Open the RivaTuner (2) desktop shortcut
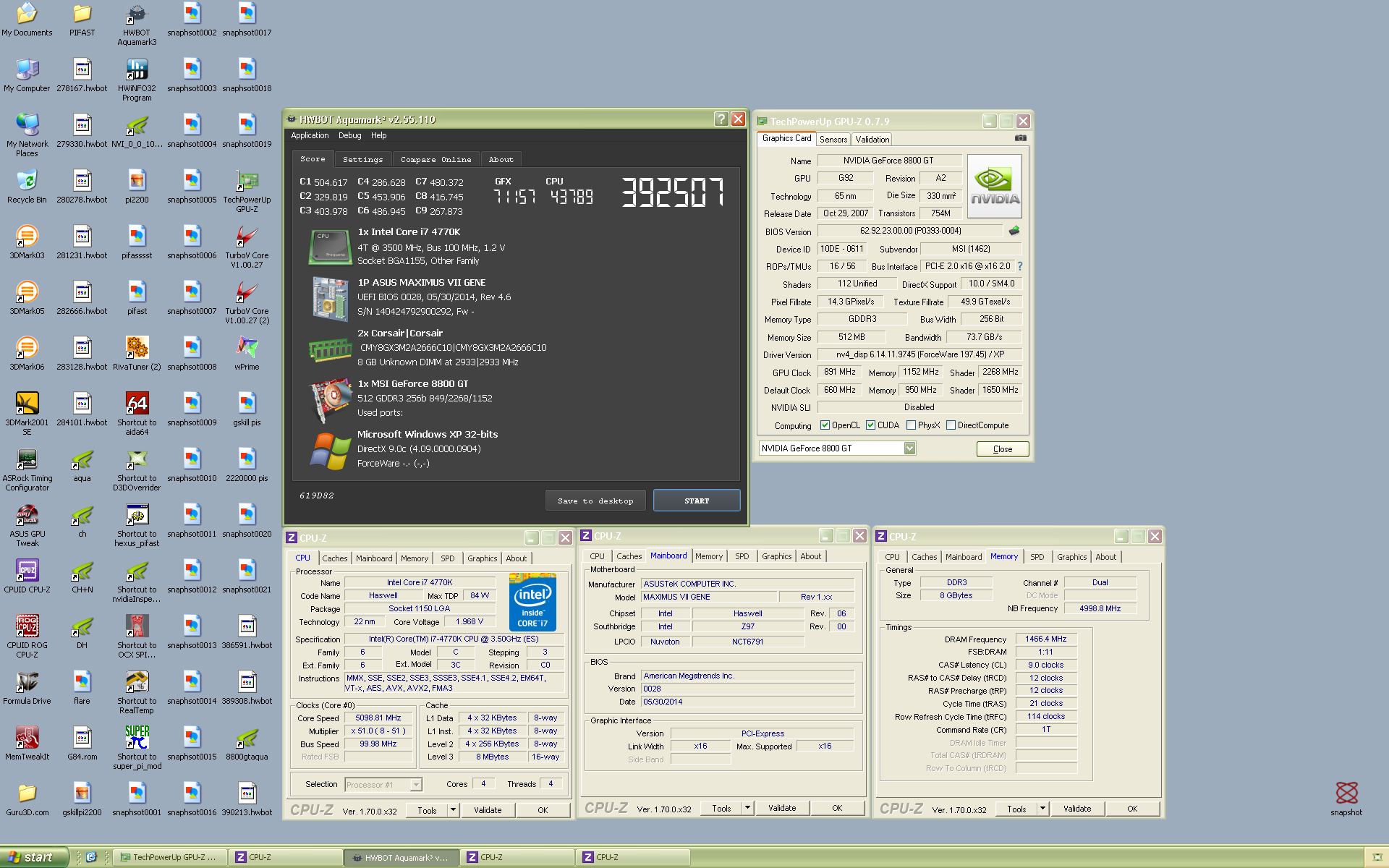This screenshot has width=1389, height=868. pos(137,354)
